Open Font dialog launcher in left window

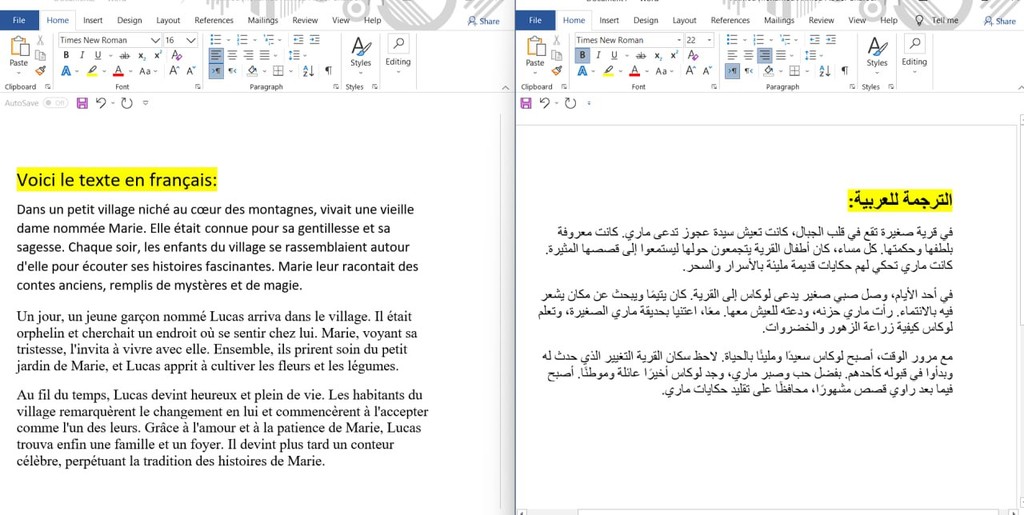[198, 87]
